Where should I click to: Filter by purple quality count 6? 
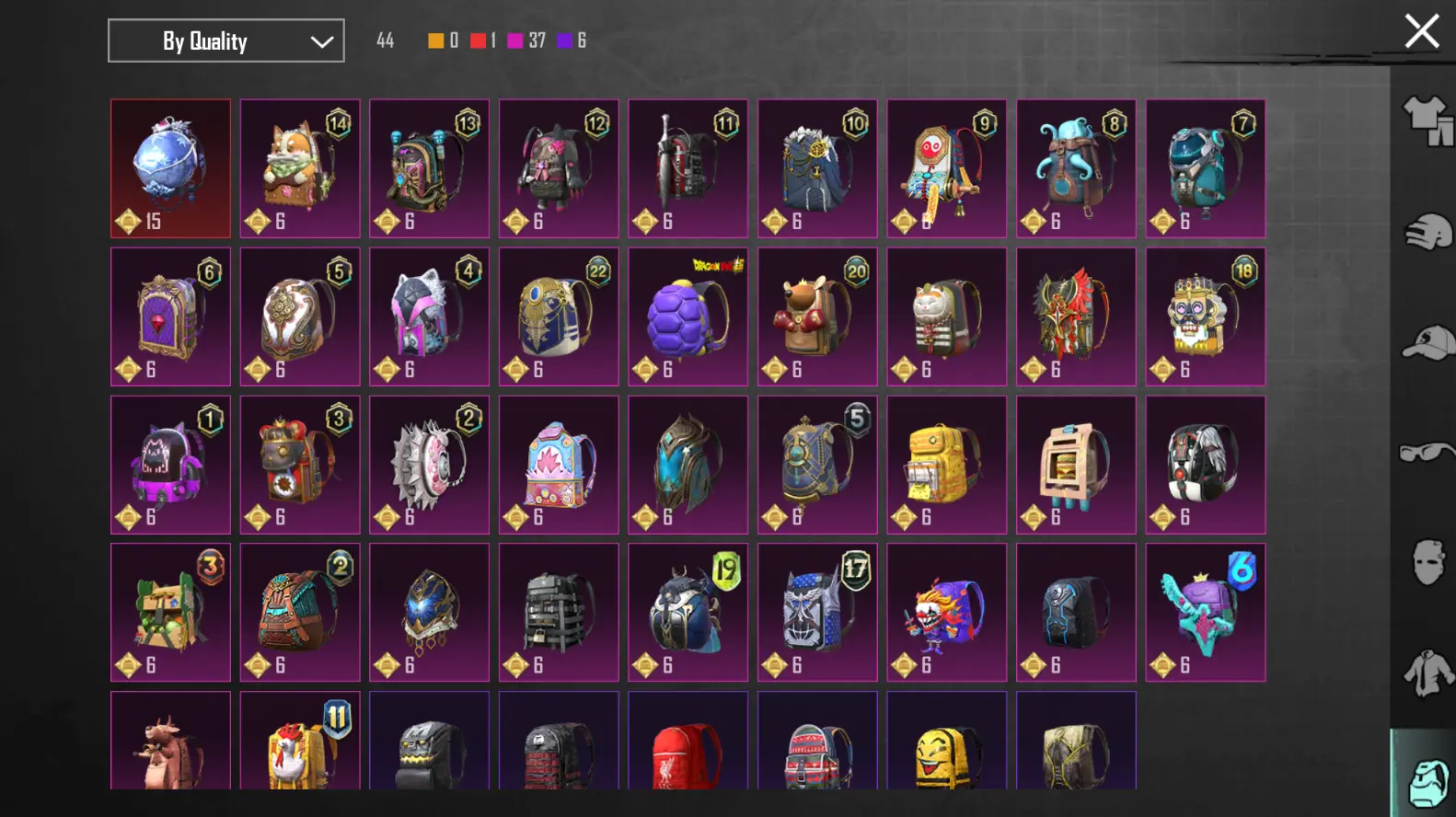click(x=572, y=40)
